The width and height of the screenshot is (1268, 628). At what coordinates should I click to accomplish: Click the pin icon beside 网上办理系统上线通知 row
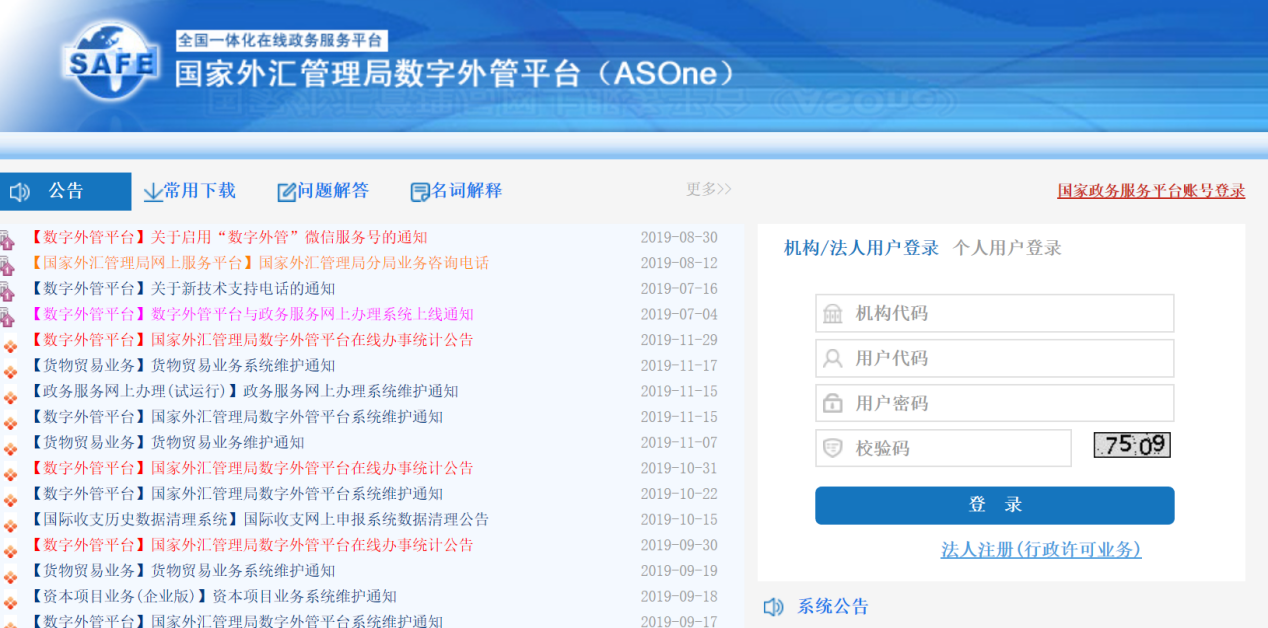tap(7, 317)
